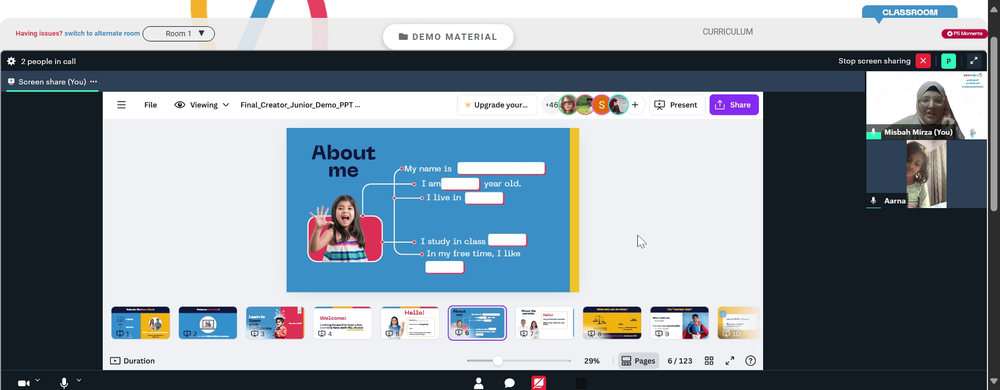Toggle the microphone icon
This screenshot has height=390, width=1000.
coord(64,383)
